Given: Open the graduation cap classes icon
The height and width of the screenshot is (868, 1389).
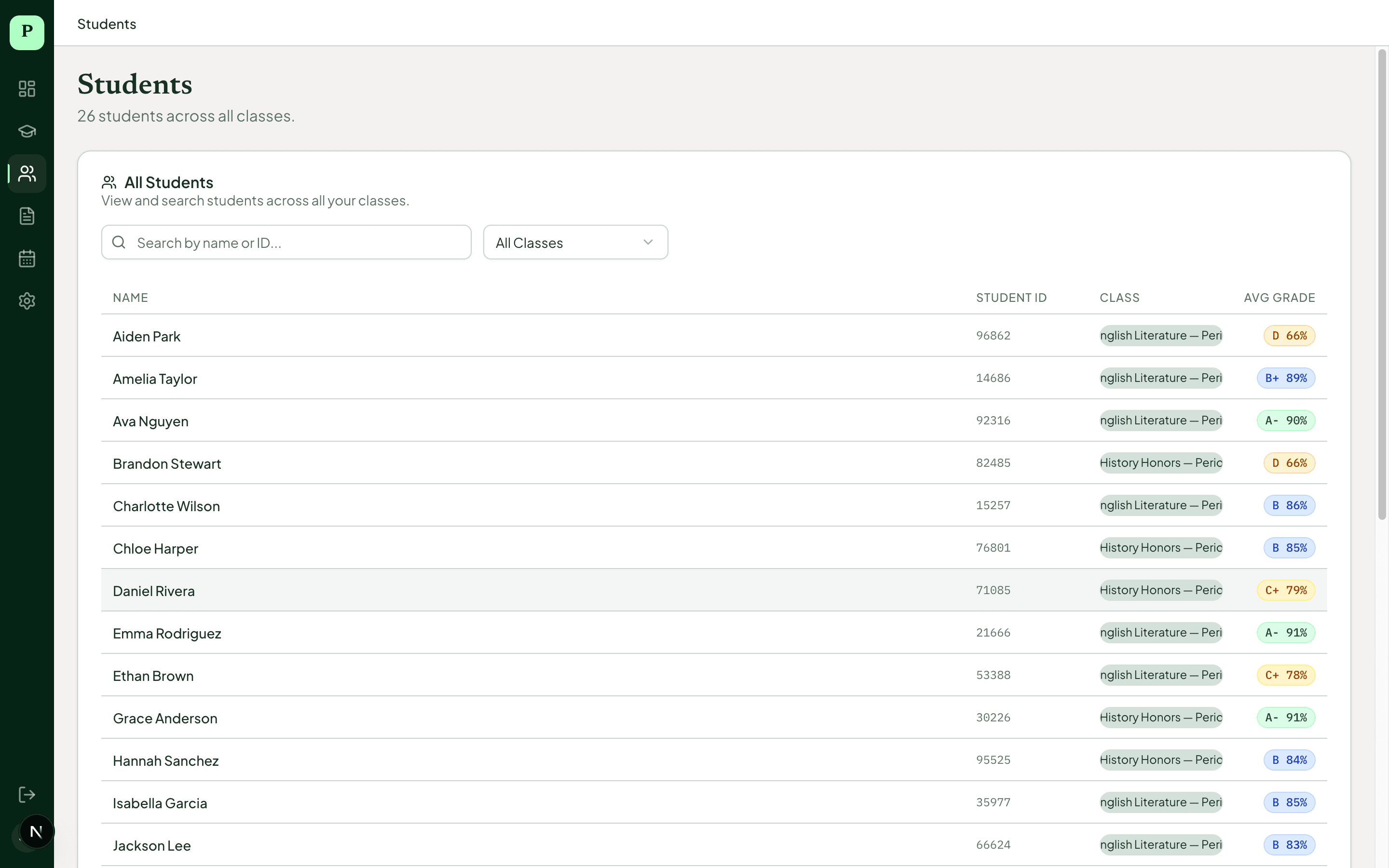Looking at the screenshot, I should point(27,131).
